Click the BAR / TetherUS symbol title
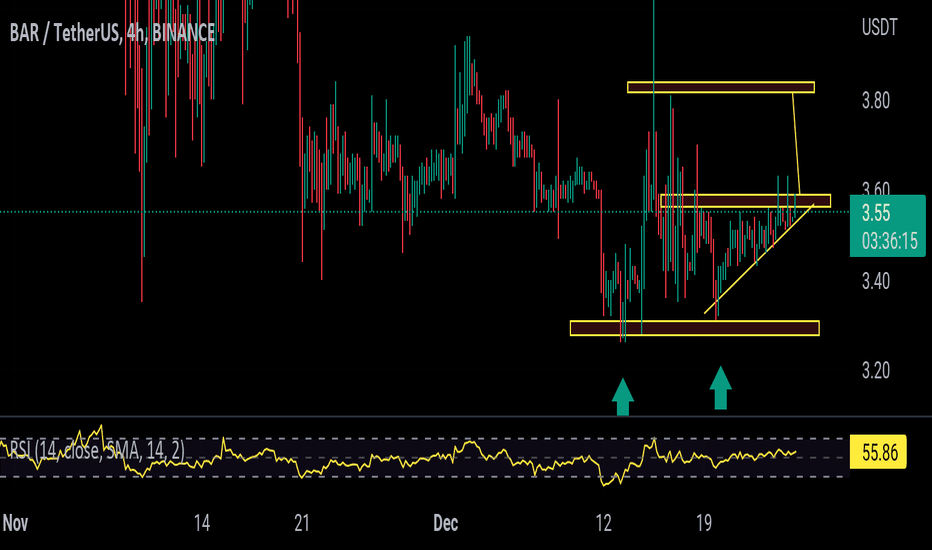Screen dimensions: 932x550 point(112,33)
